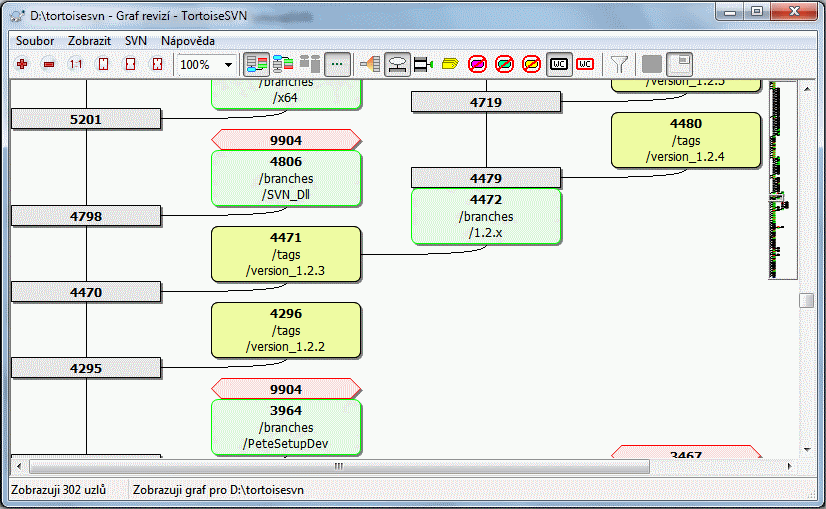Click the horizontal scrollbar thumb
This screenshot has height=509, width=826.
coord(339,466)
